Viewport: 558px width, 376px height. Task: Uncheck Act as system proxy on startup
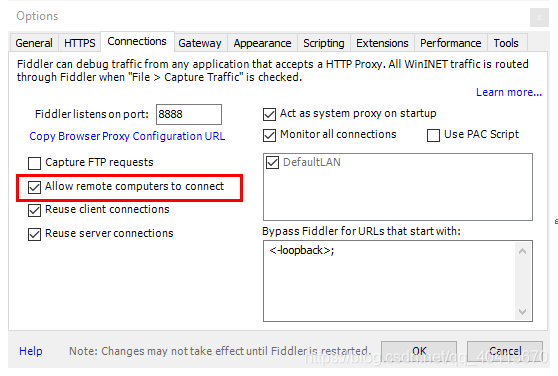click(269, 115)
